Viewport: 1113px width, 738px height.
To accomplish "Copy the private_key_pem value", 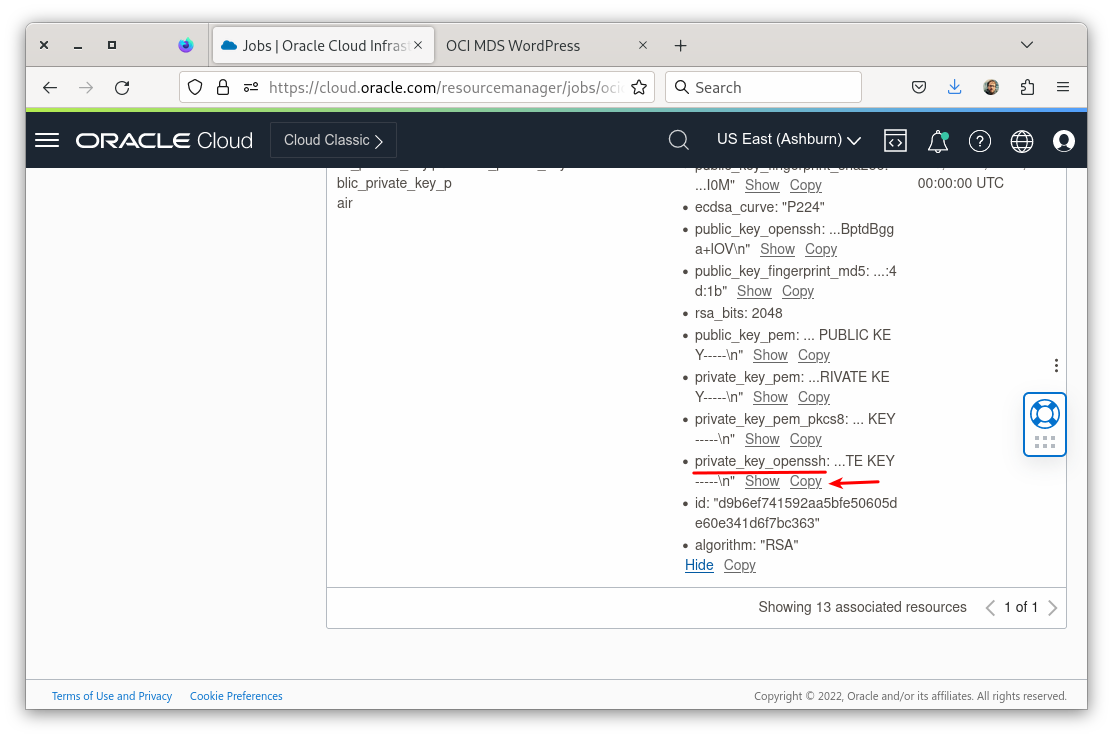I will [813, 397].
